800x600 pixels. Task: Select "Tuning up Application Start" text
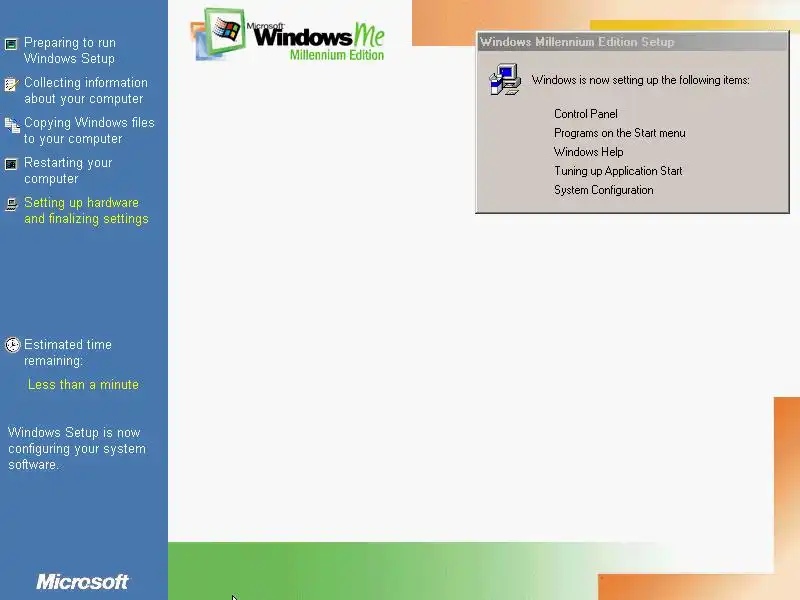coord(618,171)
